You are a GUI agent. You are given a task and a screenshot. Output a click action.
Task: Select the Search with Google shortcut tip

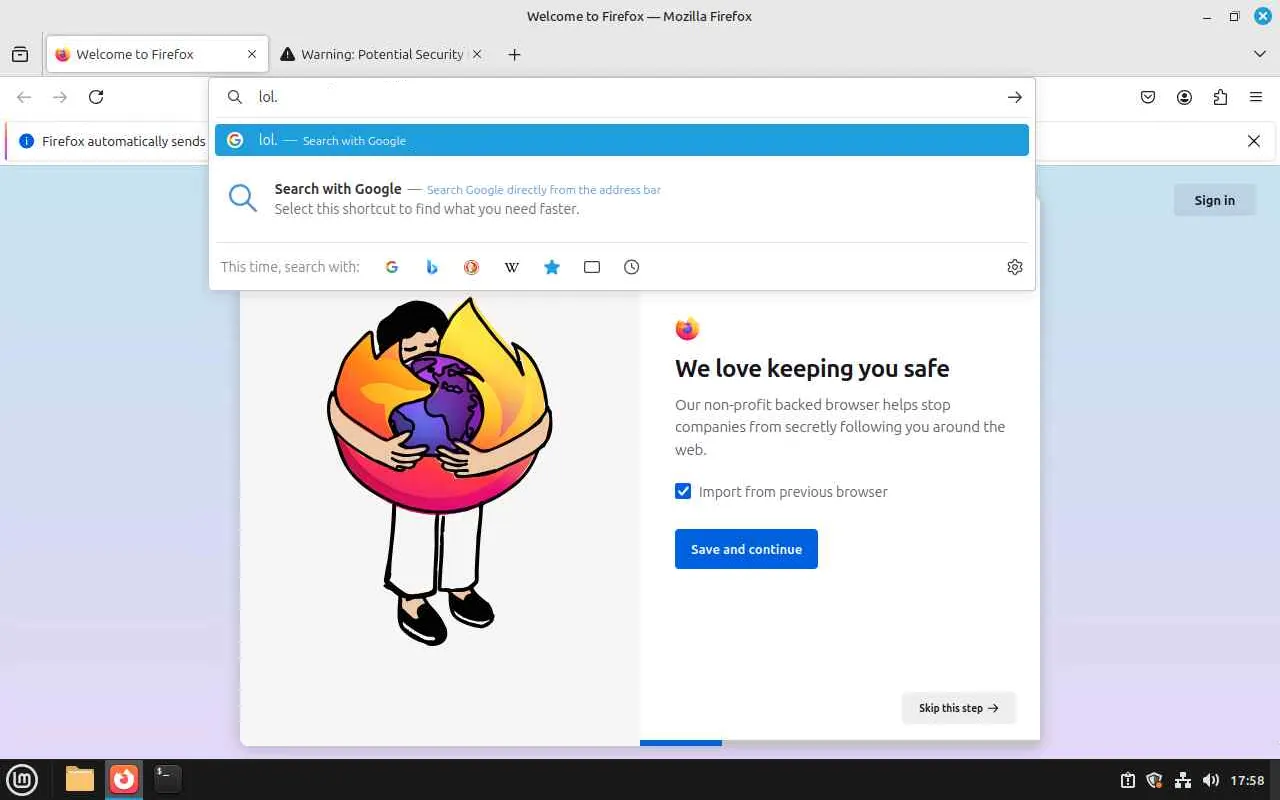(622, 198)
